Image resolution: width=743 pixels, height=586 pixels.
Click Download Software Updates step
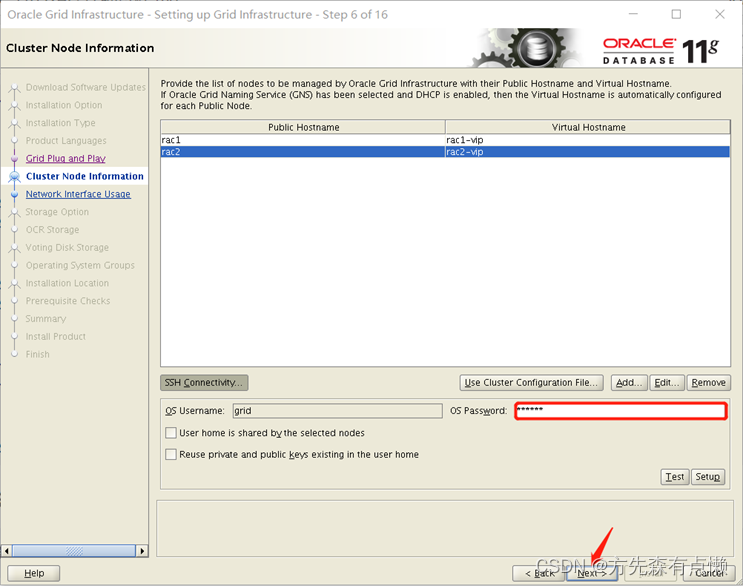click(x=86, y=88)
